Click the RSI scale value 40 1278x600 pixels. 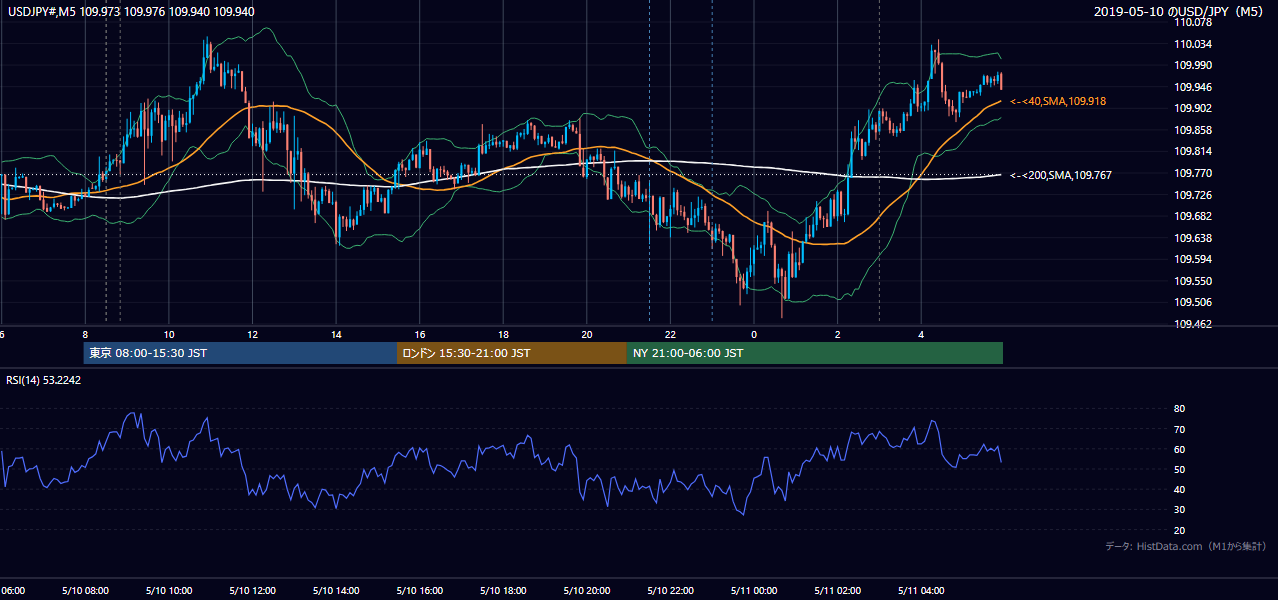1180,489
